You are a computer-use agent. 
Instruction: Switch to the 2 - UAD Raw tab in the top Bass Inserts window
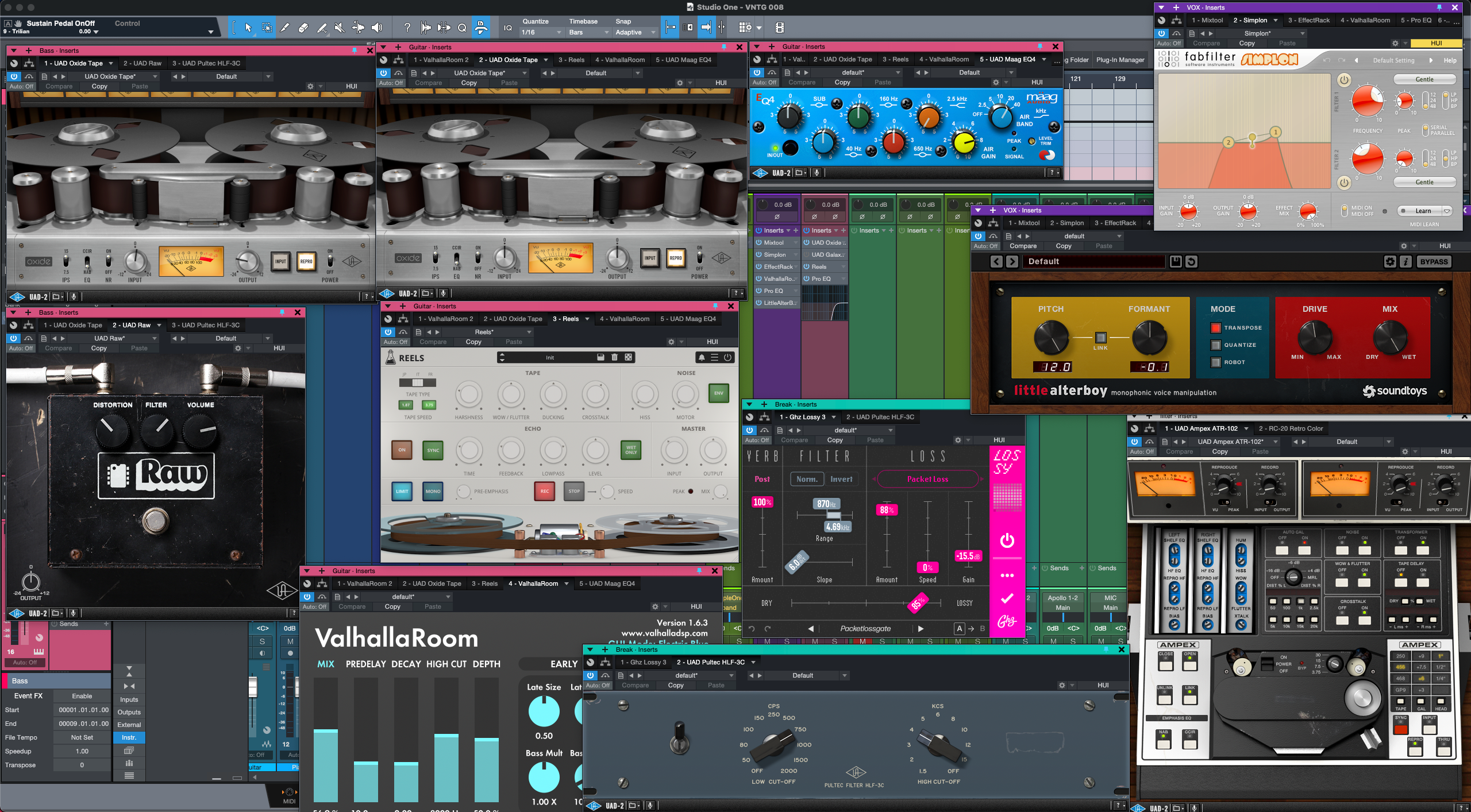tap(143, 63)
